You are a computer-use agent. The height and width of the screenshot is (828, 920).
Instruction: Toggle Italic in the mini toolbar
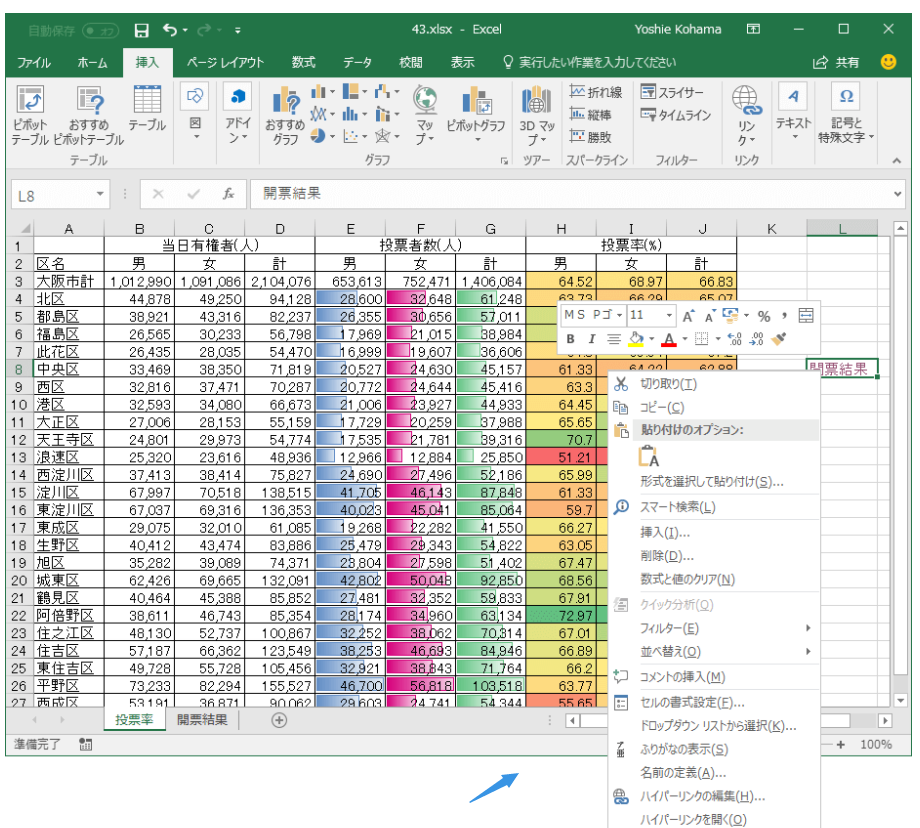tap(592, 339)
